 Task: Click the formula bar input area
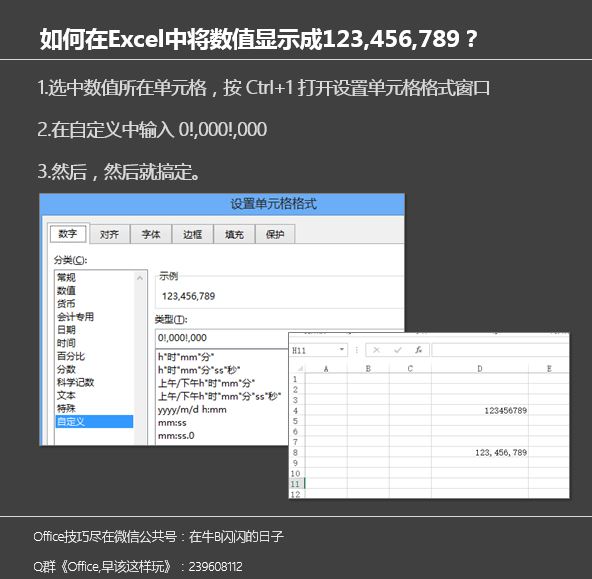tap(500, 350)
